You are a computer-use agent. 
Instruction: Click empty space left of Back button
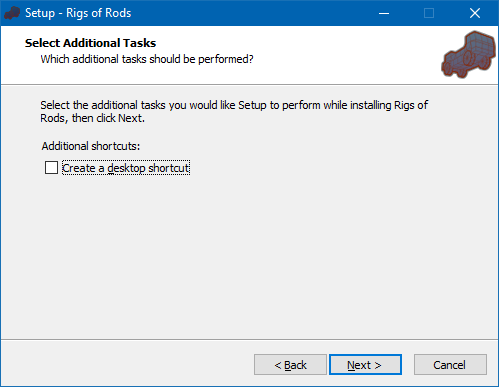[x=127, y=365]
